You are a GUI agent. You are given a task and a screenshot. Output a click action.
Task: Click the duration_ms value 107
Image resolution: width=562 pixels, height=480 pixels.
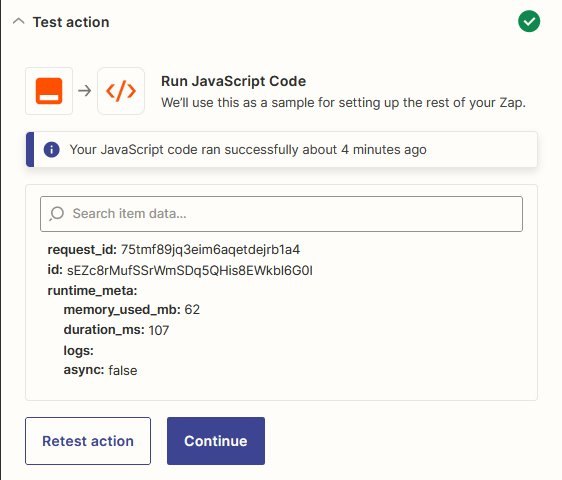click(x=158, y=330)
